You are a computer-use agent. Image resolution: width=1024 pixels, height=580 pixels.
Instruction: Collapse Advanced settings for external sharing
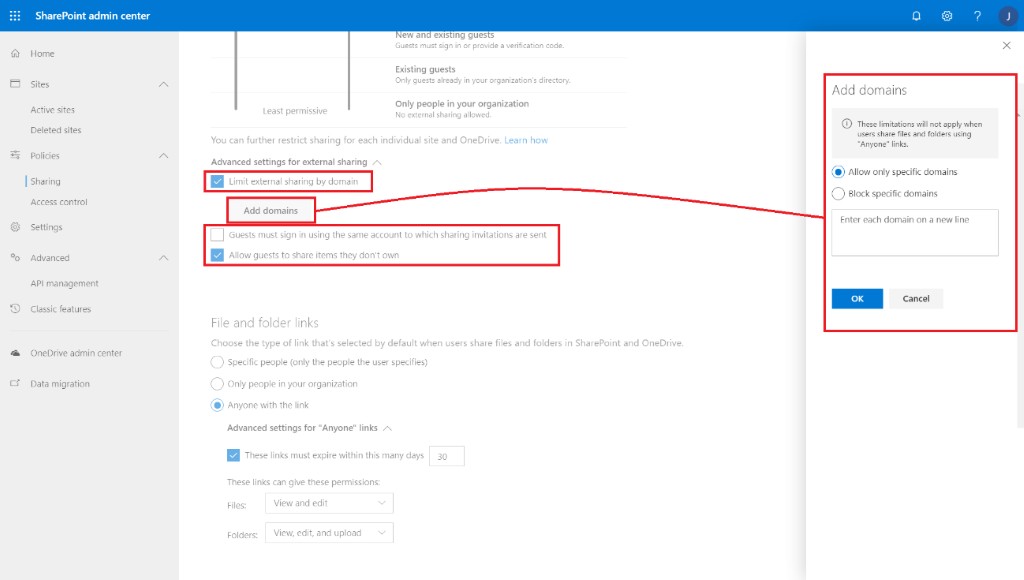point(377,162)
